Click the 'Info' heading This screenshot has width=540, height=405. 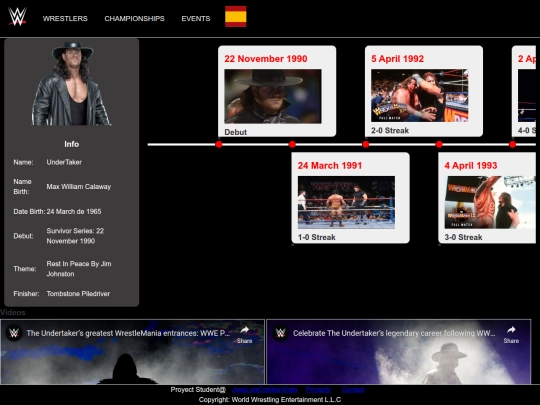(72, 144)
